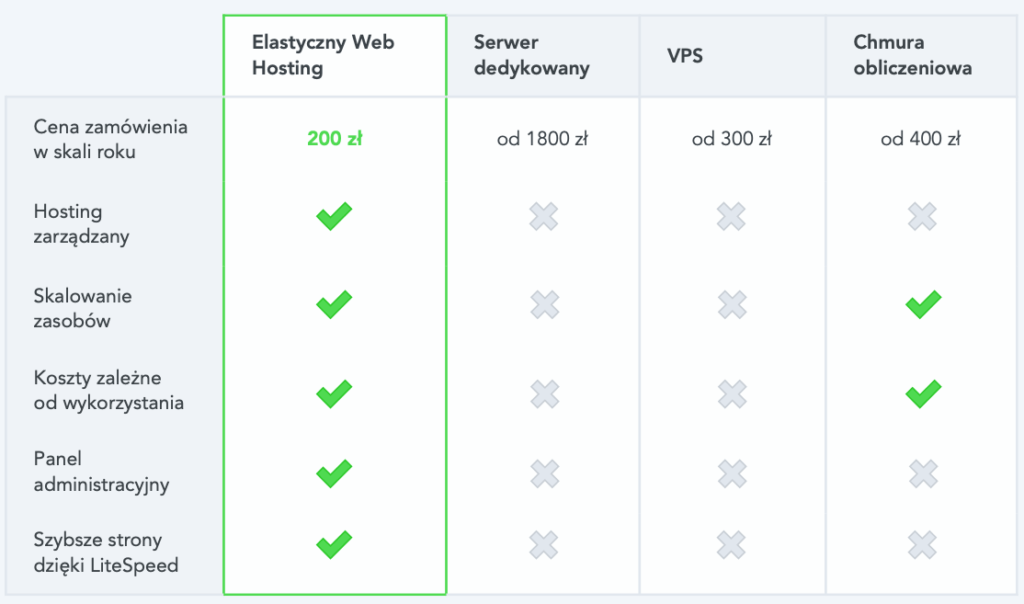
Task: Click the od 400 zł price cell
Action: point(921,138)
